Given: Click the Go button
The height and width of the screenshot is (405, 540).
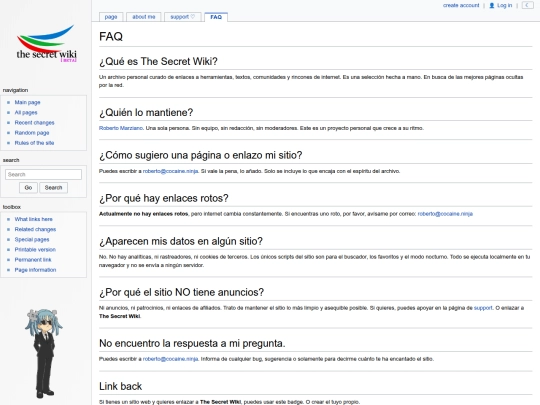Looking at the screenshot, I should click(x=28, y=188).
